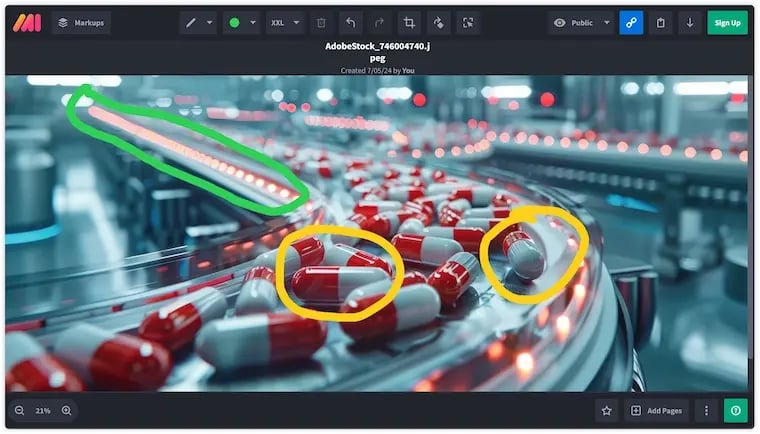Toggle the star favorite icon
This screenshot has width=760, height=434.
pos(606,410)
